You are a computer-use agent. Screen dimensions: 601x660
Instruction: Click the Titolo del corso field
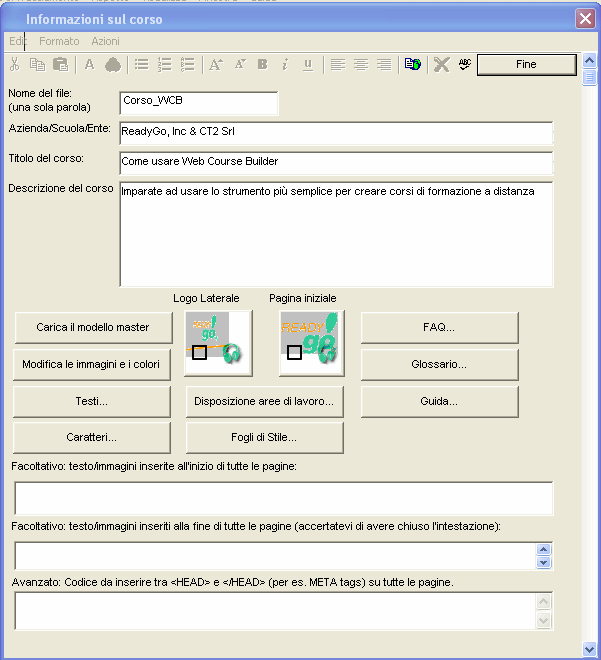point(336,162)
